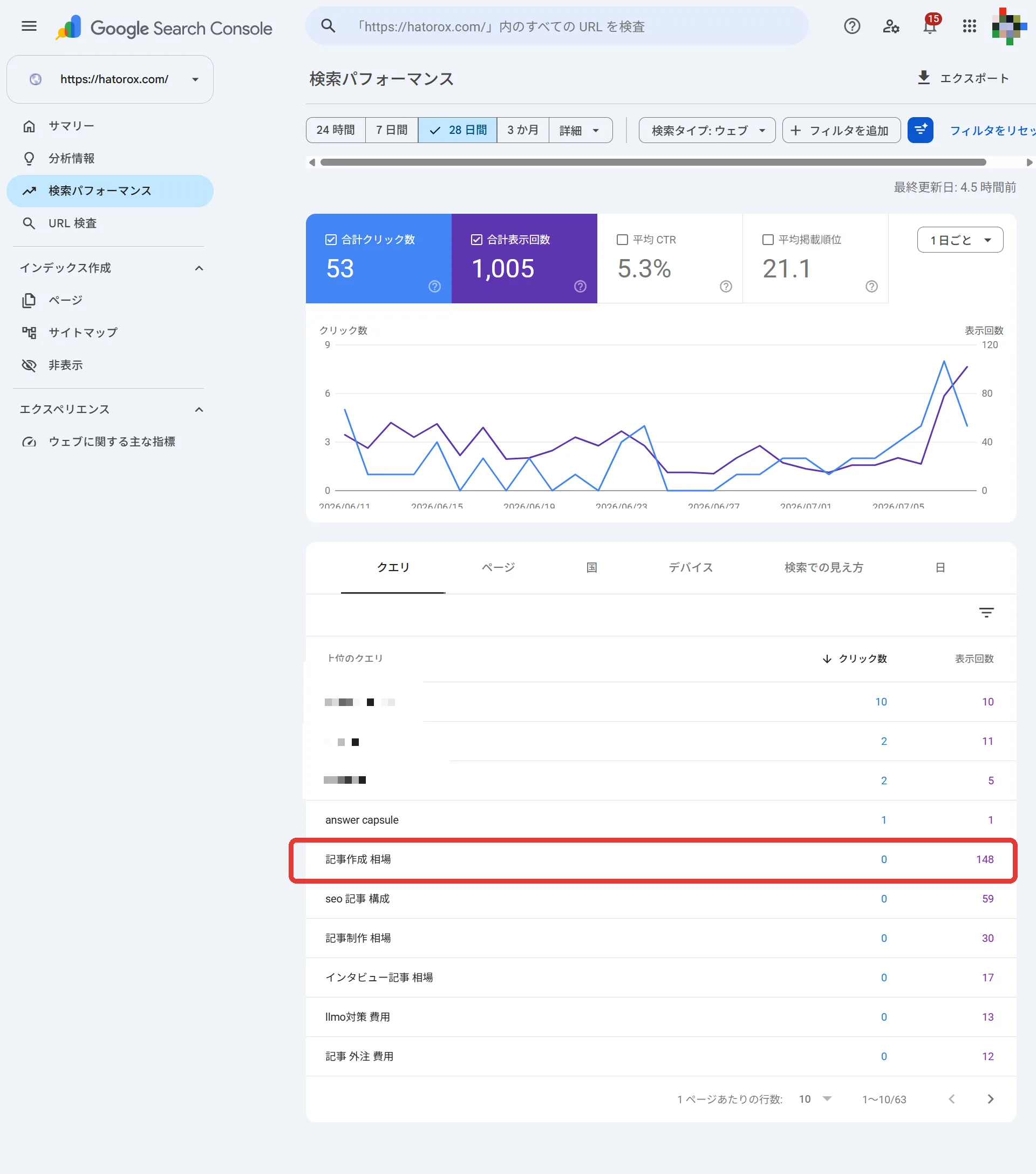Viewport: 1036px width, 1174px height.
Task: Open サイトマップ in sidebar
Action: 110,332
